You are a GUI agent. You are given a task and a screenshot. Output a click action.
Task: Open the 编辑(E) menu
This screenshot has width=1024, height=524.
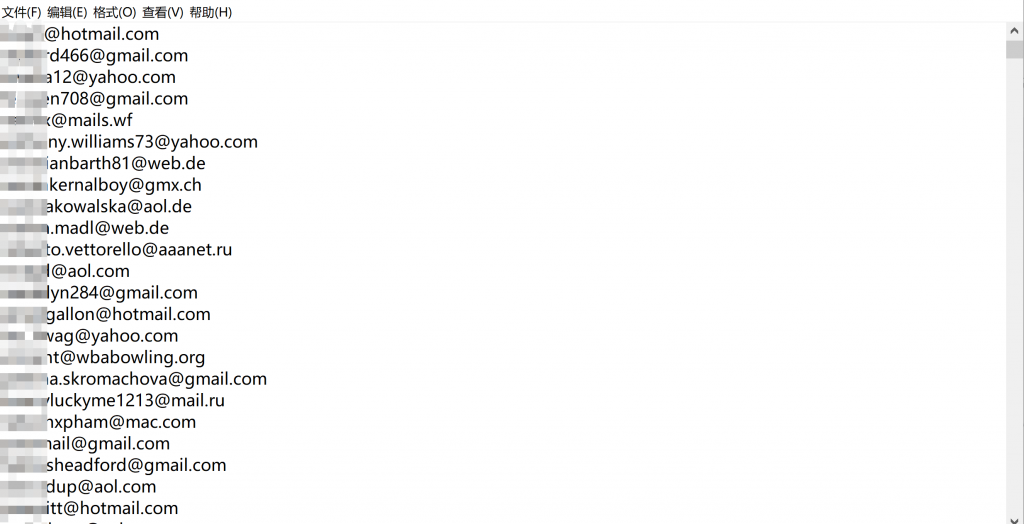tap(67, 12)
